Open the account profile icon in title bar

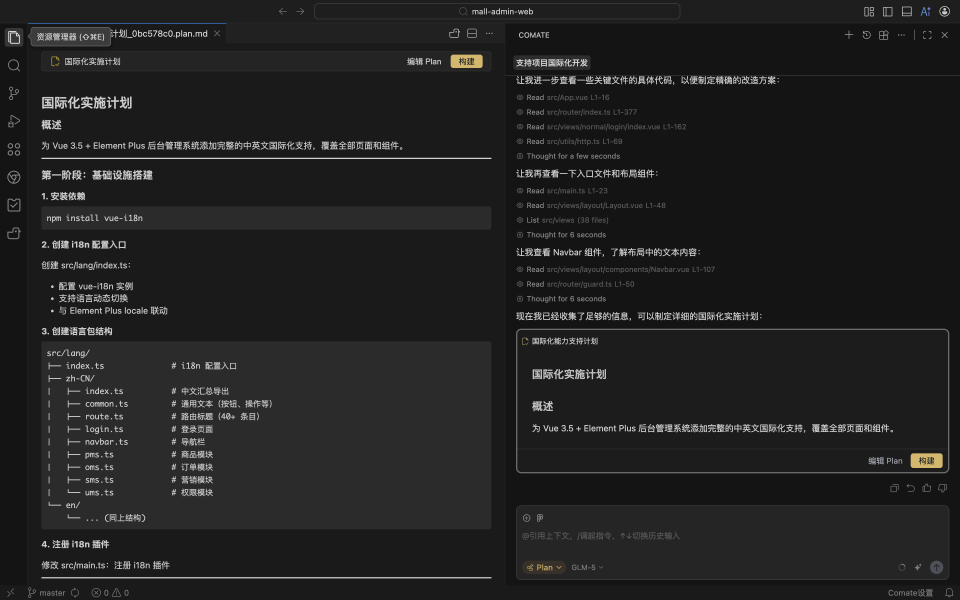(945, 11)
